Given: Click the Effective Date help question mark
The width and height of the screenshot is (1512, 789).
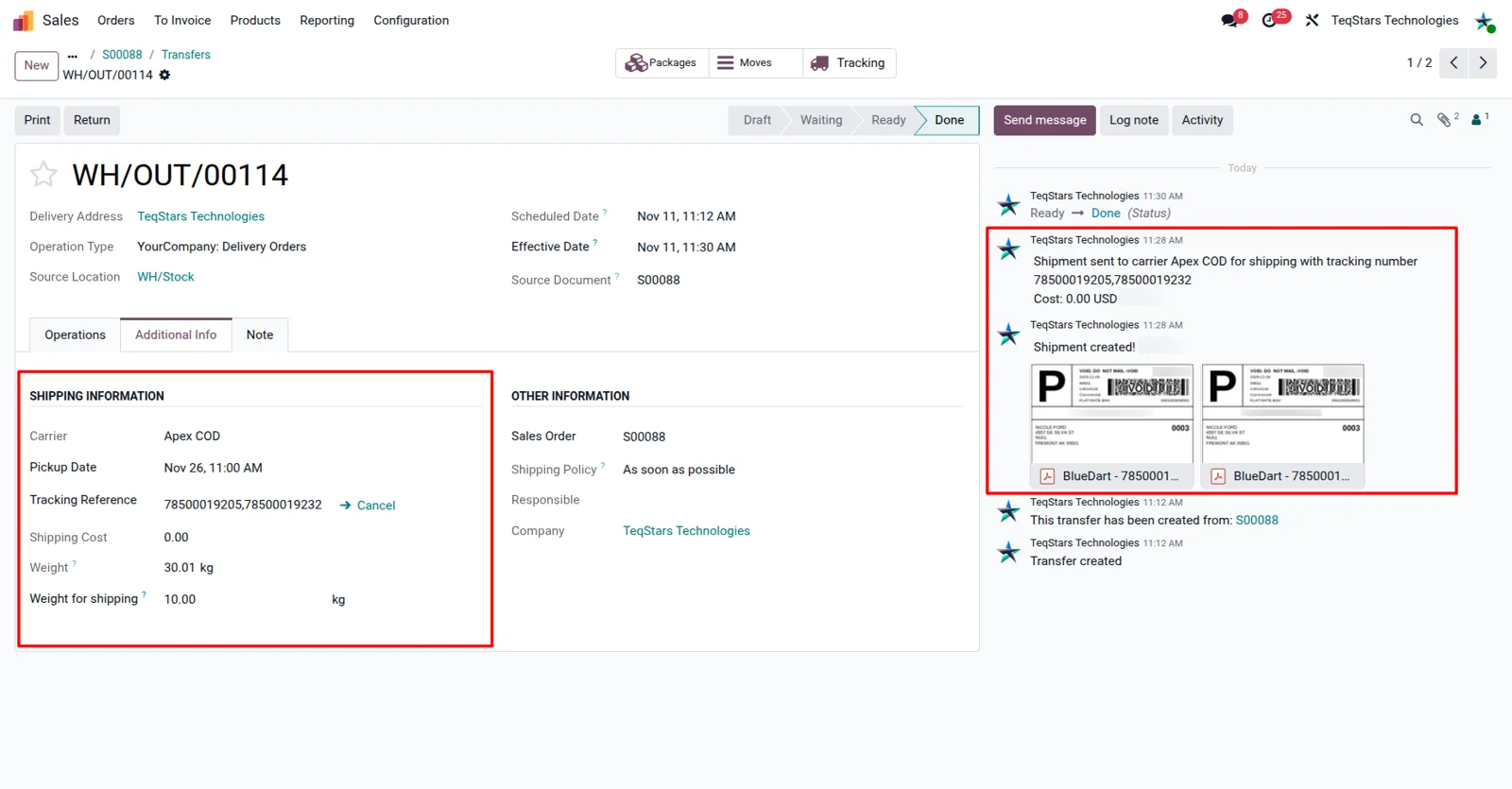Looking at the screenshot, I should (594, 243).
